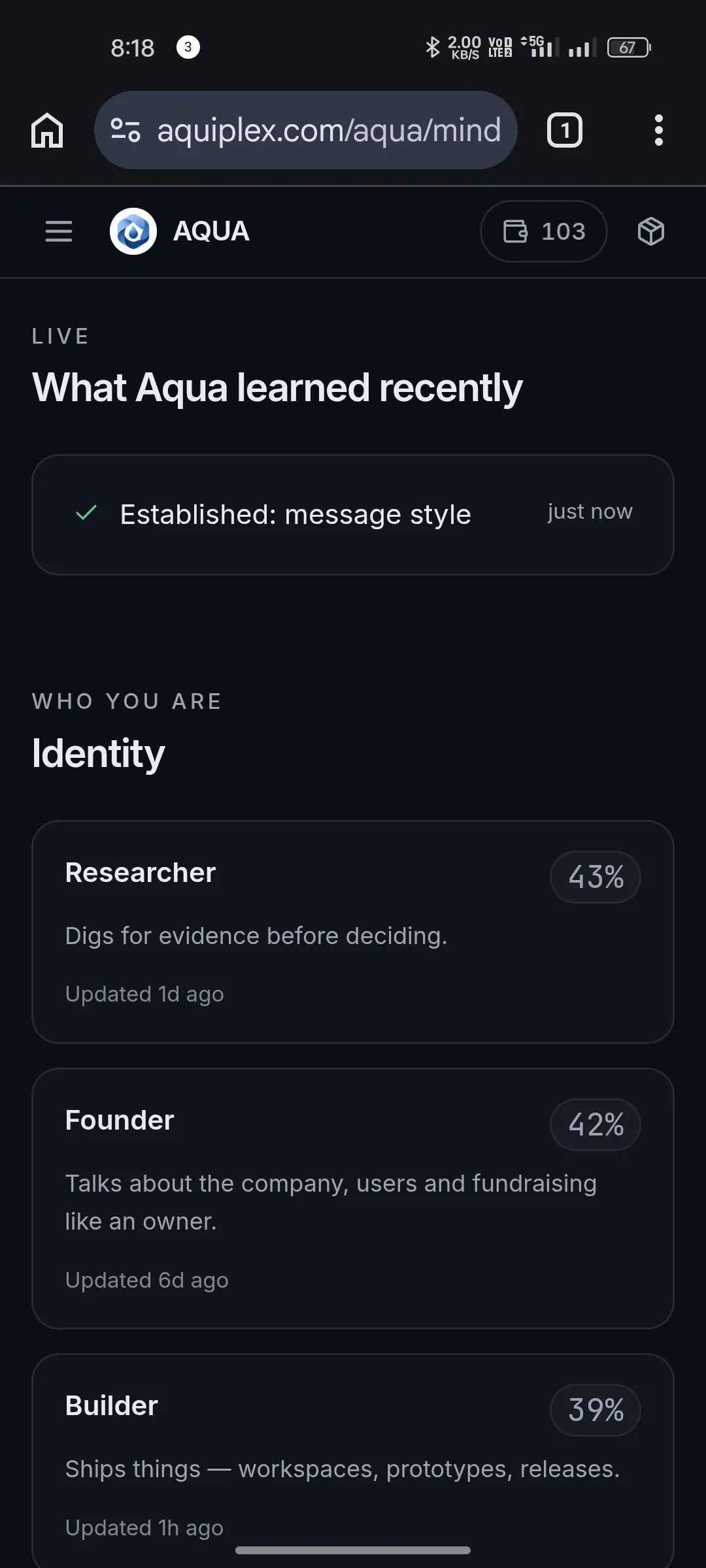Open the Researcher identity card
Viewport: 706px width, 1568px height.
click(353, 932)
